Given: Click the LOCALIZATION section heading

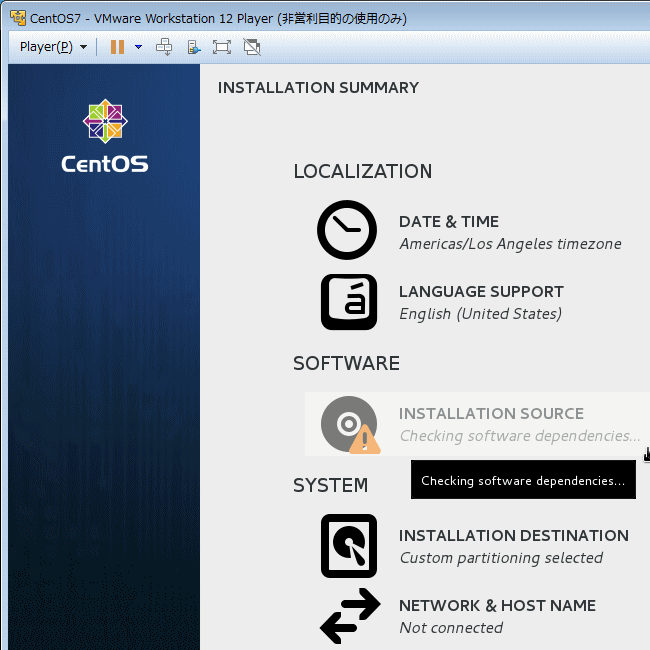Looking at the screenshot, I should point(363,172).
